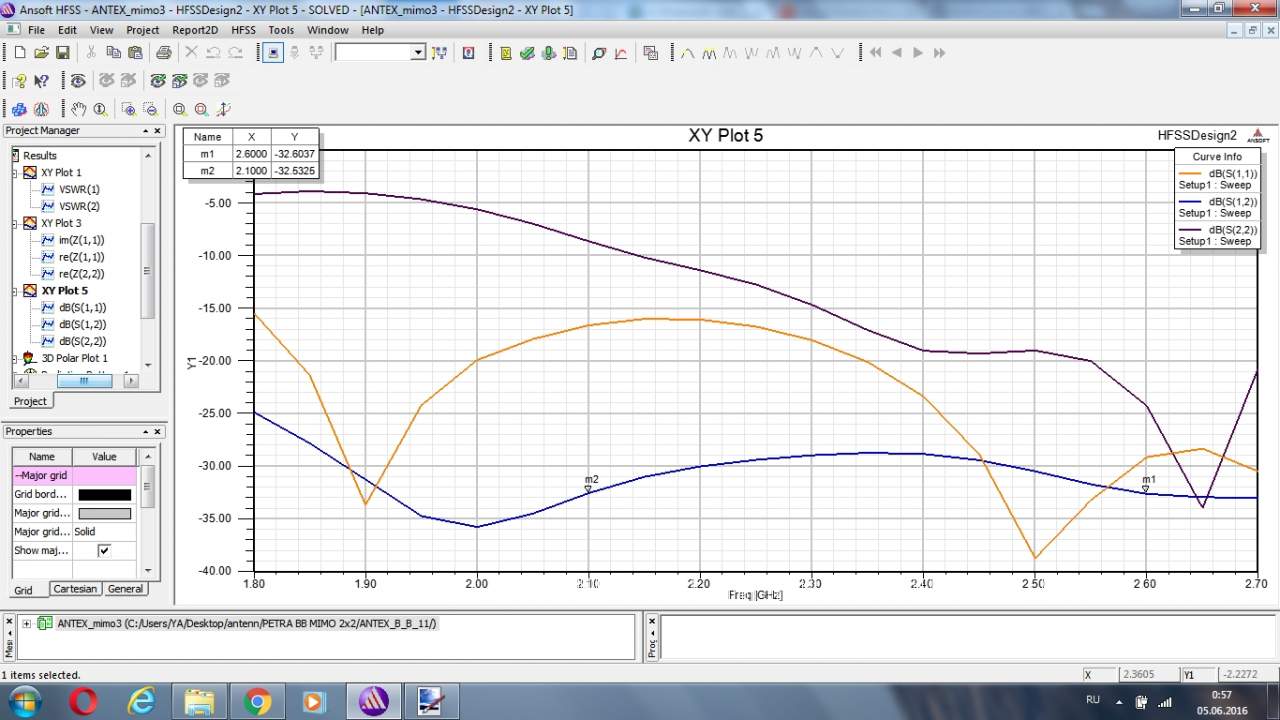Click the Zoom In magnifier icon
The image size is (1280, 720).
[x=128, y=109]
